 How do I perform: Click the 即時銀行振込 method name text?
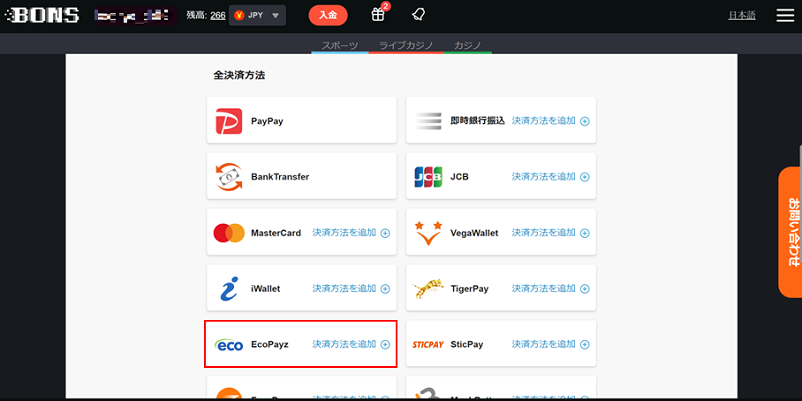(x=478, y=121)
